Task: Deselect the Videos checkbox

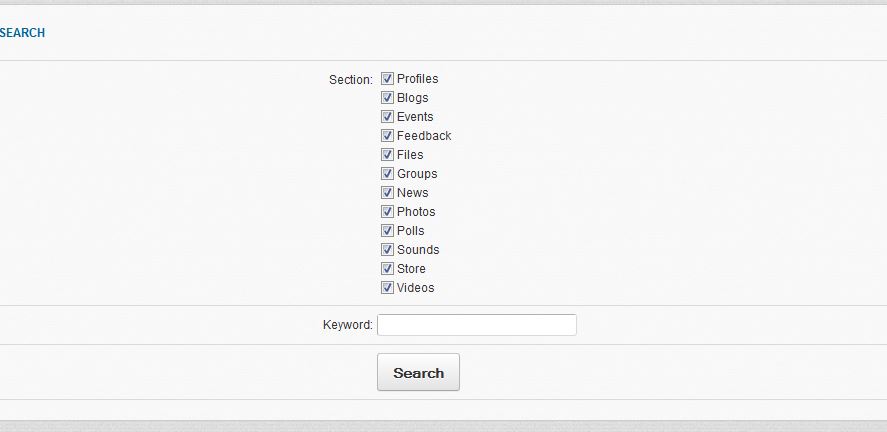Action: click(387, 288)
